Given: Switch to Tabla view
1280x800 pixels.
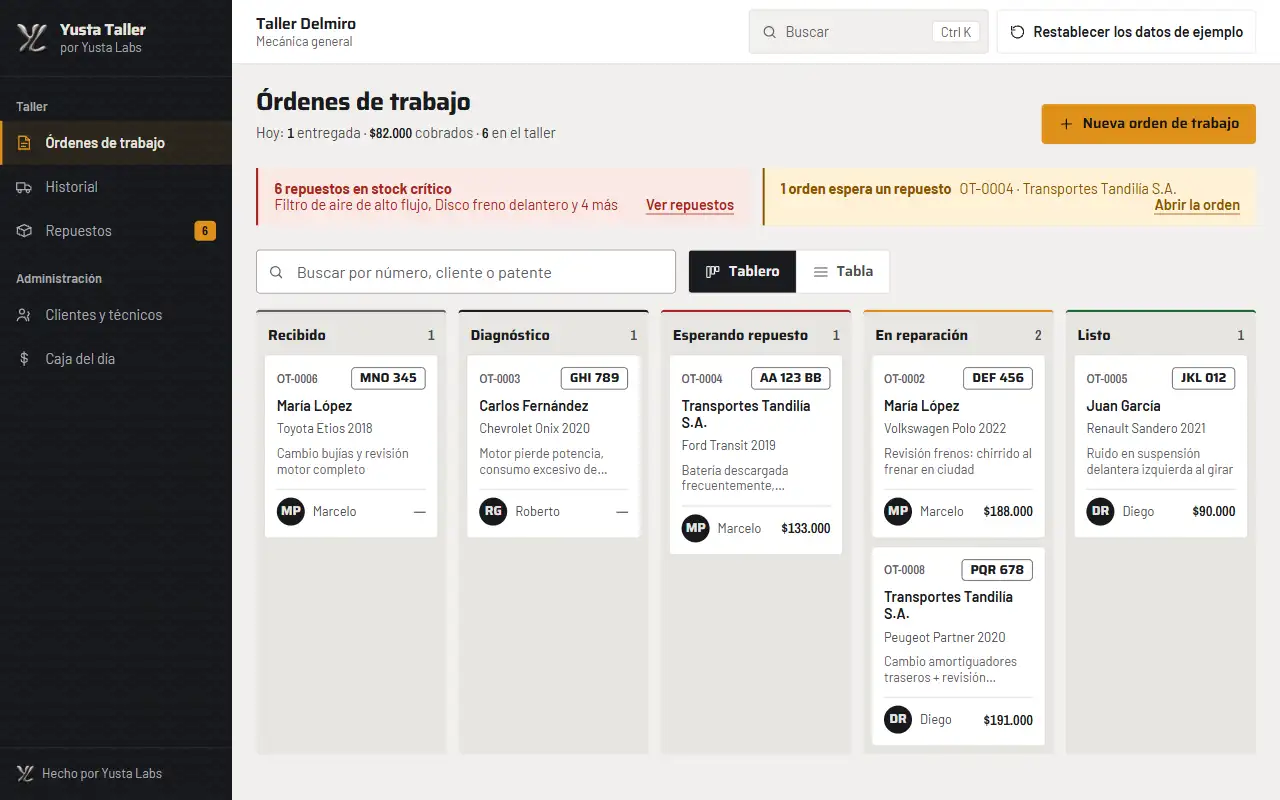Looking at the screenshot, I should [843, 271].
